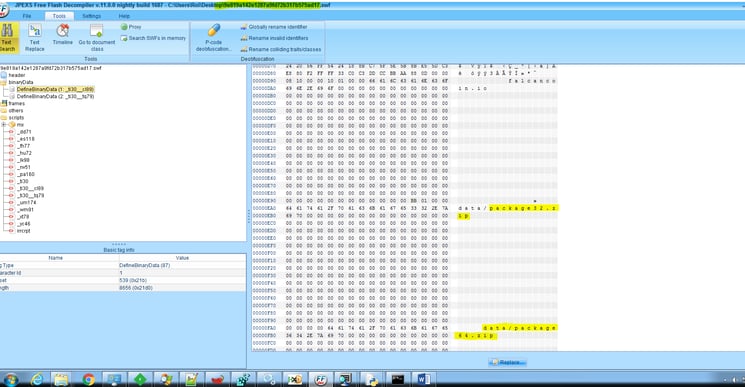Screen dimensions: 745x387
Task: Open the _ti30__cl89 script
Action: (27, 189)
